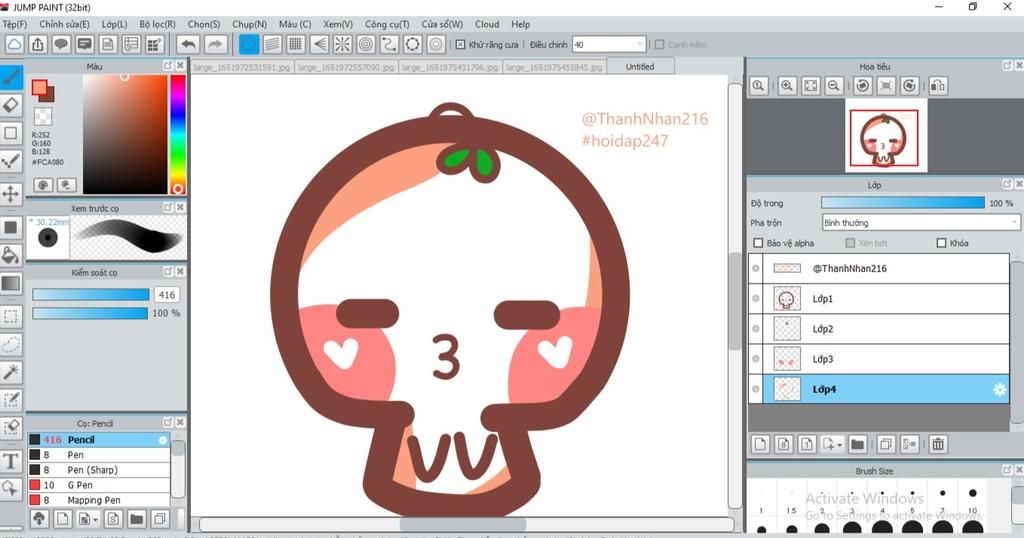Select the Pen (Sharp) brush
The height and width of the screenshot is (538, 1024).
coord(99,470)
